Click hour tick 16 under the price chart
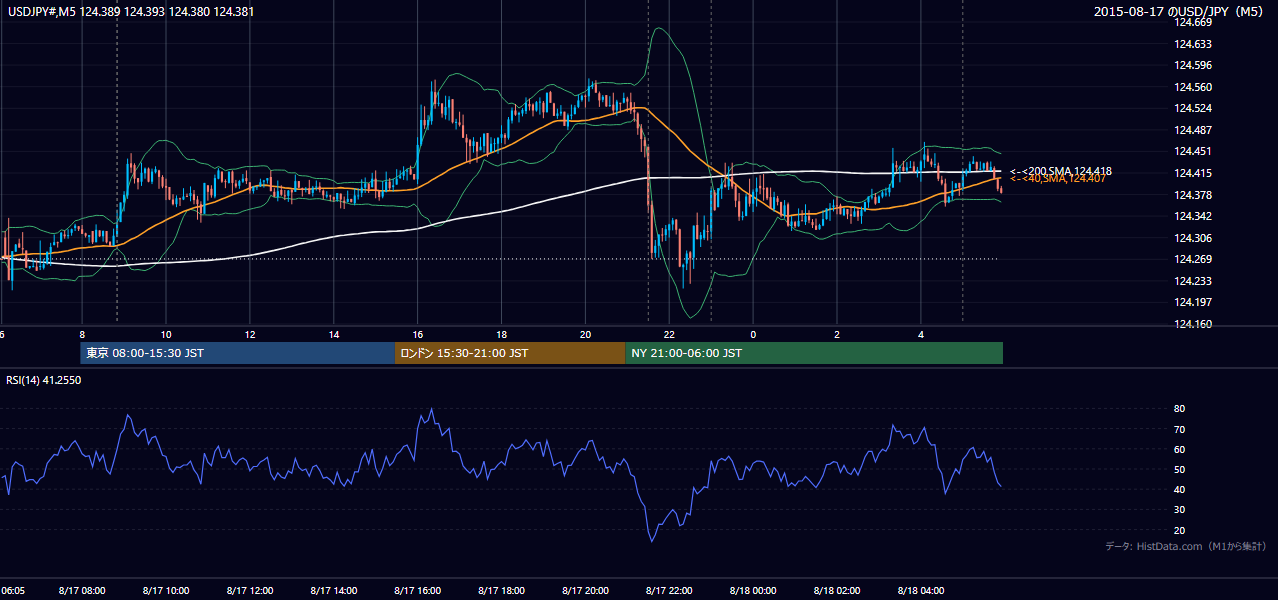The width and height of the screenshot is (1278, 600). tap(418, 334)
